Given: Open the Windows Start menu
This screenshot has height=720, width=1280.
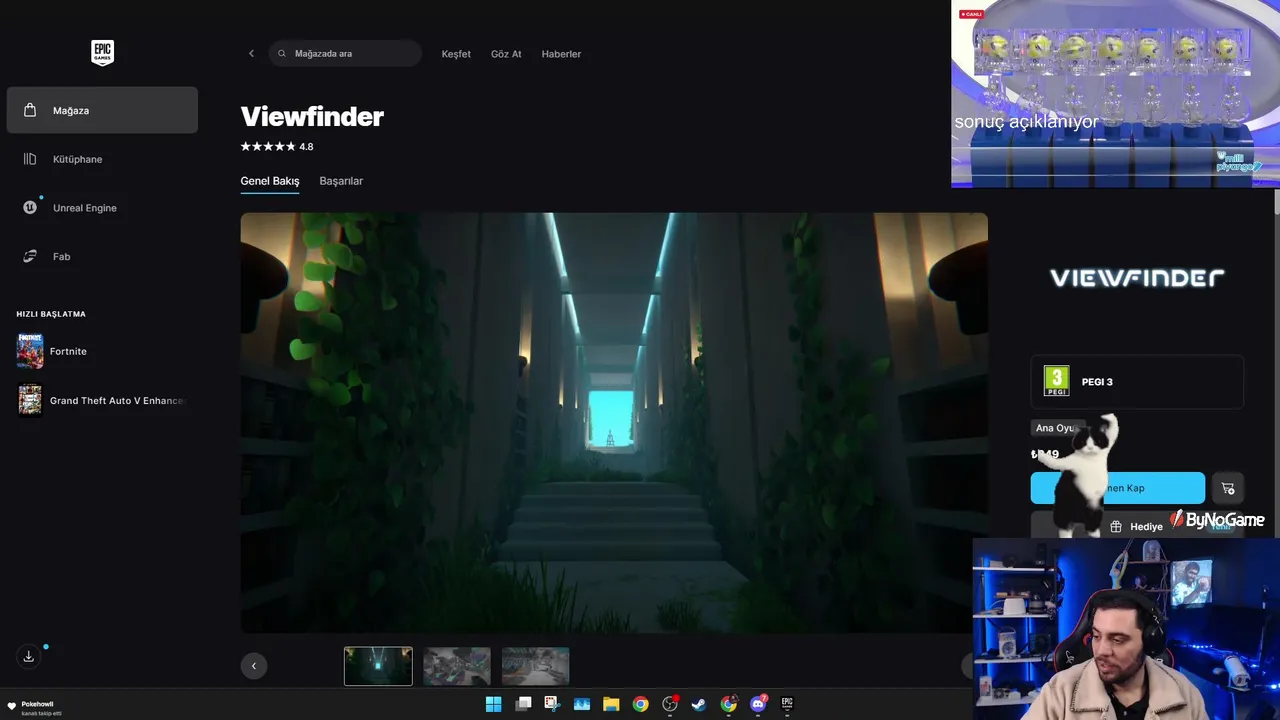Looking at the screenshot, I should [493, 704].
